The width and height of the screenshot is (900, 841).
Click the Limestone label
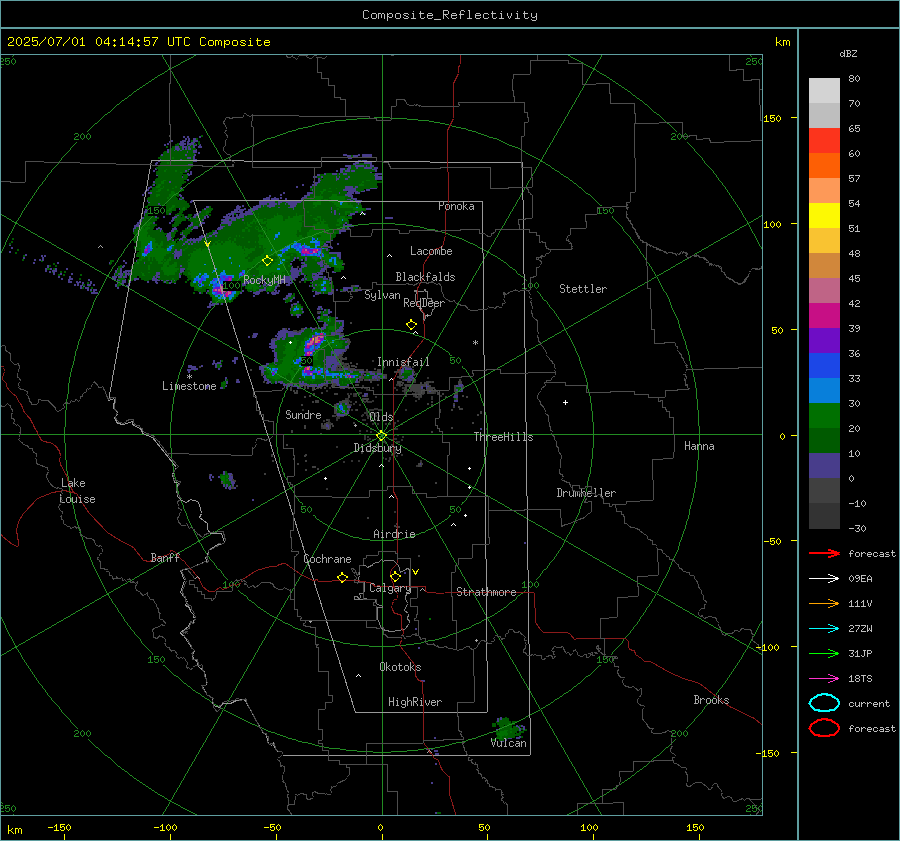click(189, 386)
